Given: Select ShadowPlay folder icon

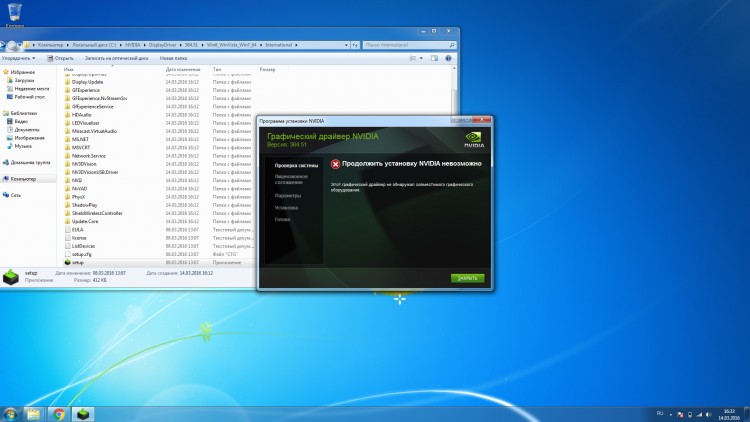Looking at the screenshot, I should pos(67,205).
